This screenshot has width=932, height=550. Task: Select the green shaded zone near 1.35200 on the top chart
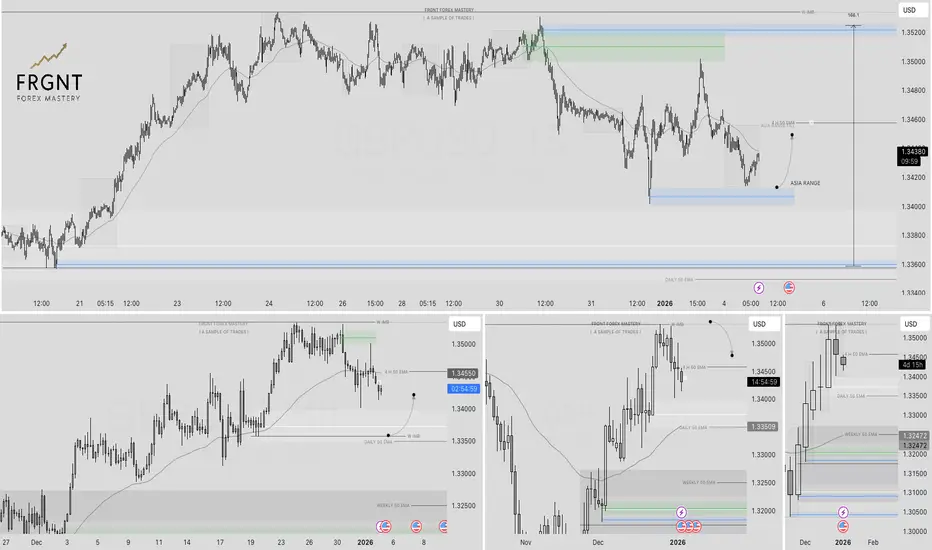click(x=634, y=46)
